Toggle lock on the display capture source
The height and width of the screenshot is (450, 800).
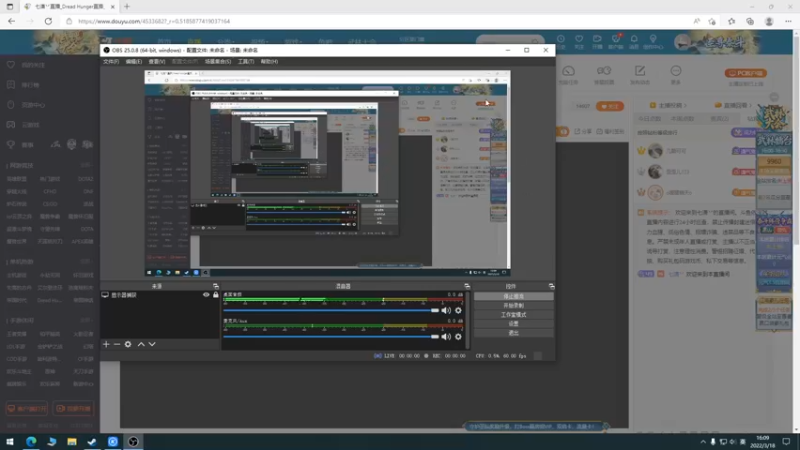(x=216, y=295)
